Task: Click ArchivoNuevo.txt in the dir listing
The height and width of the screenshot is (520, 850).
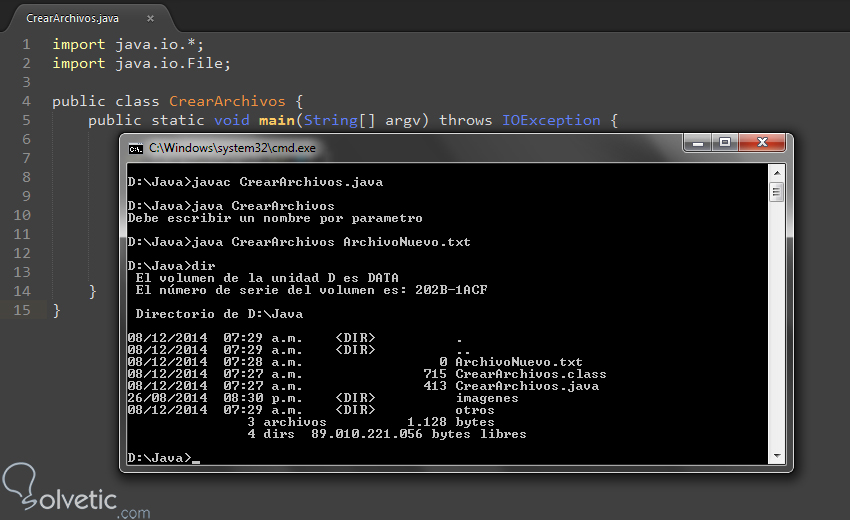Action: tap(518, 362)
